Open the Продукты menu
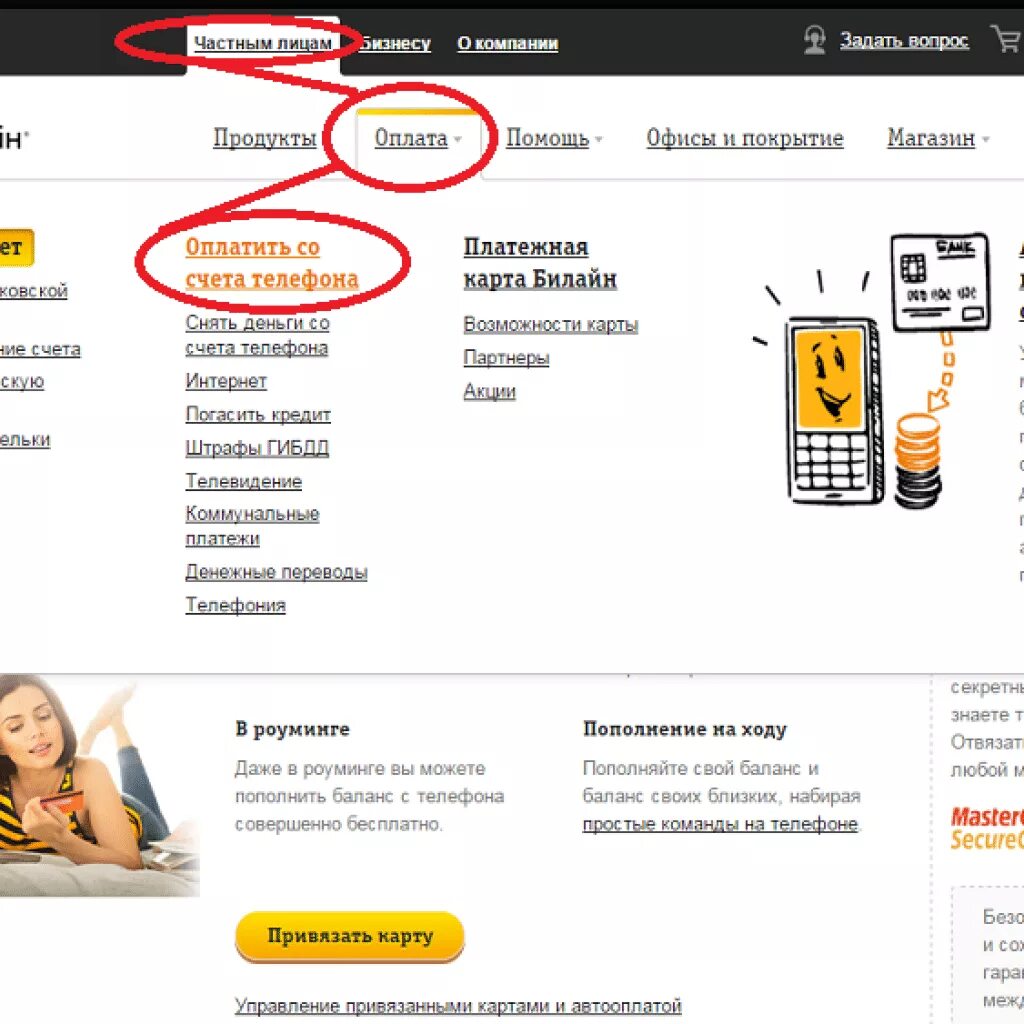 (265, 138)
